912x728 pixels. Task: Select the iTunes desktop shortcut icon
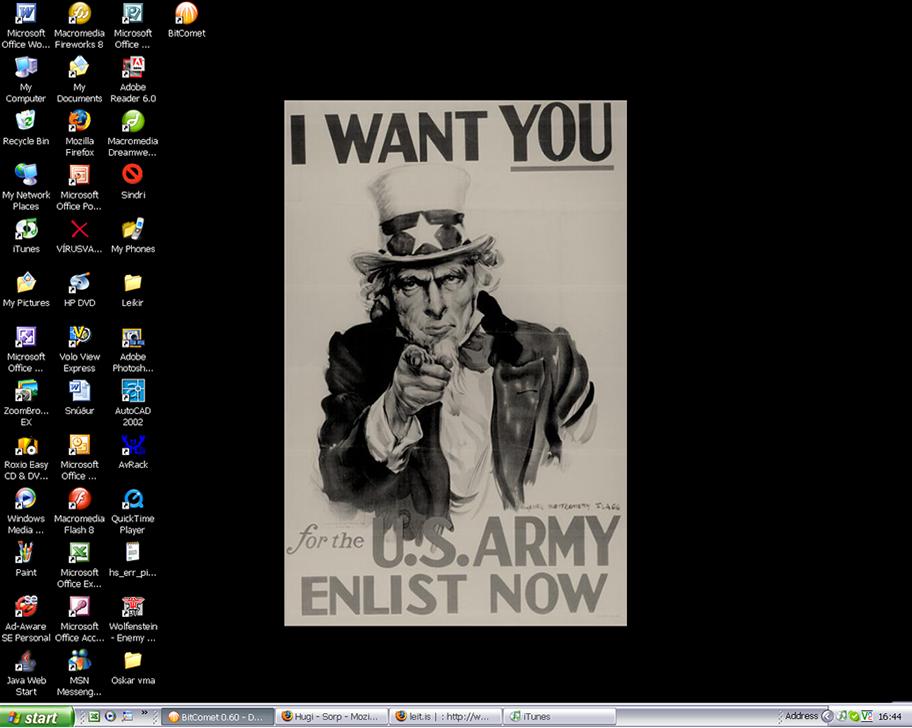point(26,237)
